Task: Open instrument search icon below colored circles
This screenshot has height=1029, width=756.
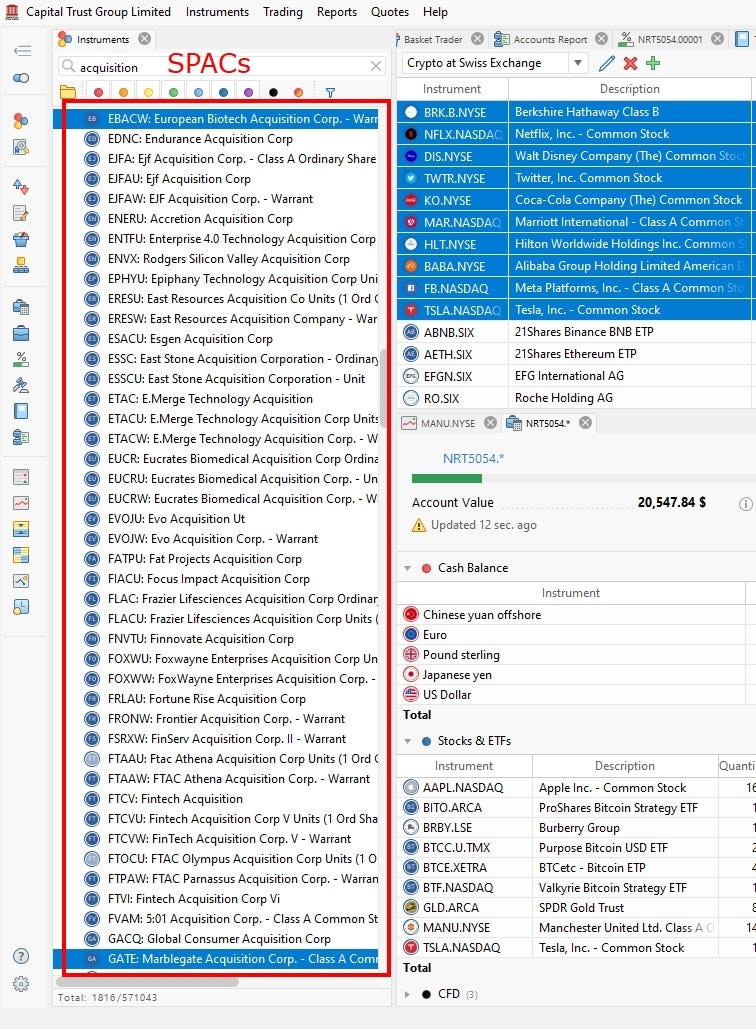Action: pos(21,147)
